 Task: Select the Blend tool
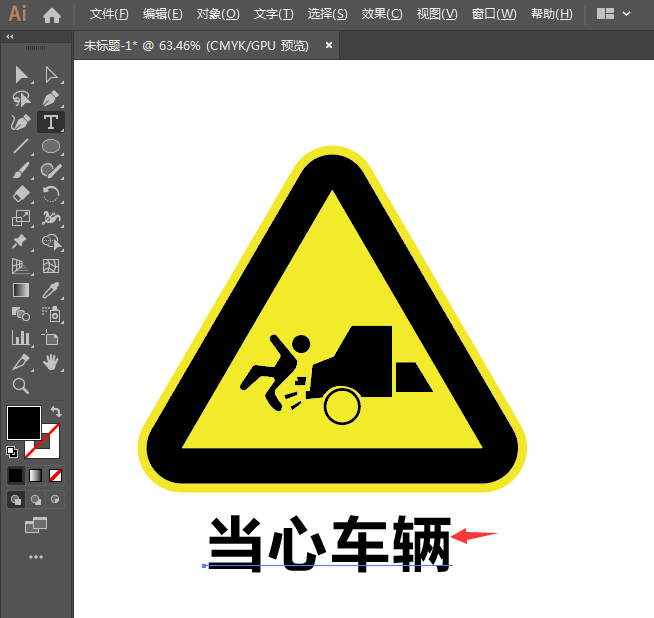21,314
